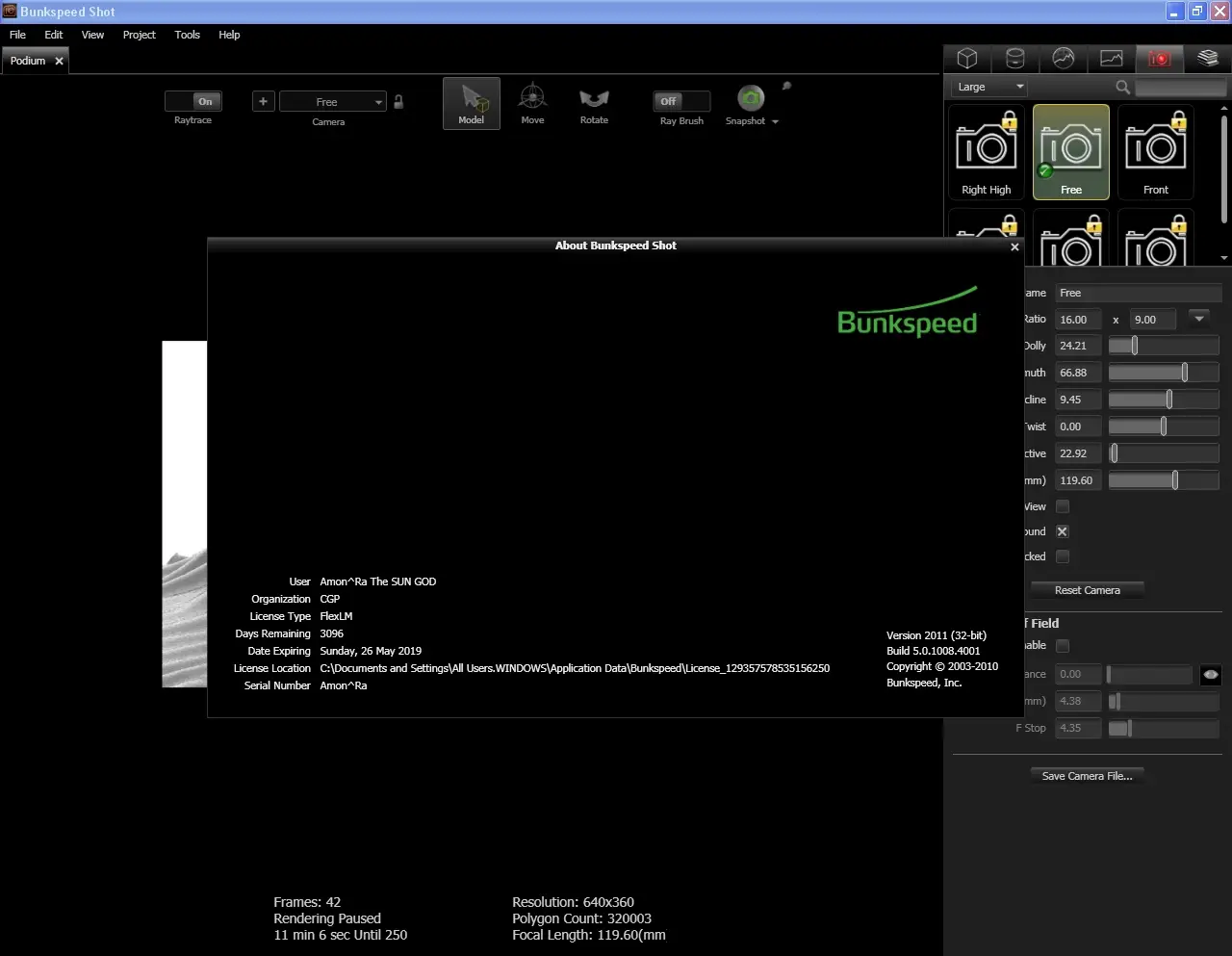
Task: Click the camera list scrollbar down arrow
Action: tap(1224, 258)
